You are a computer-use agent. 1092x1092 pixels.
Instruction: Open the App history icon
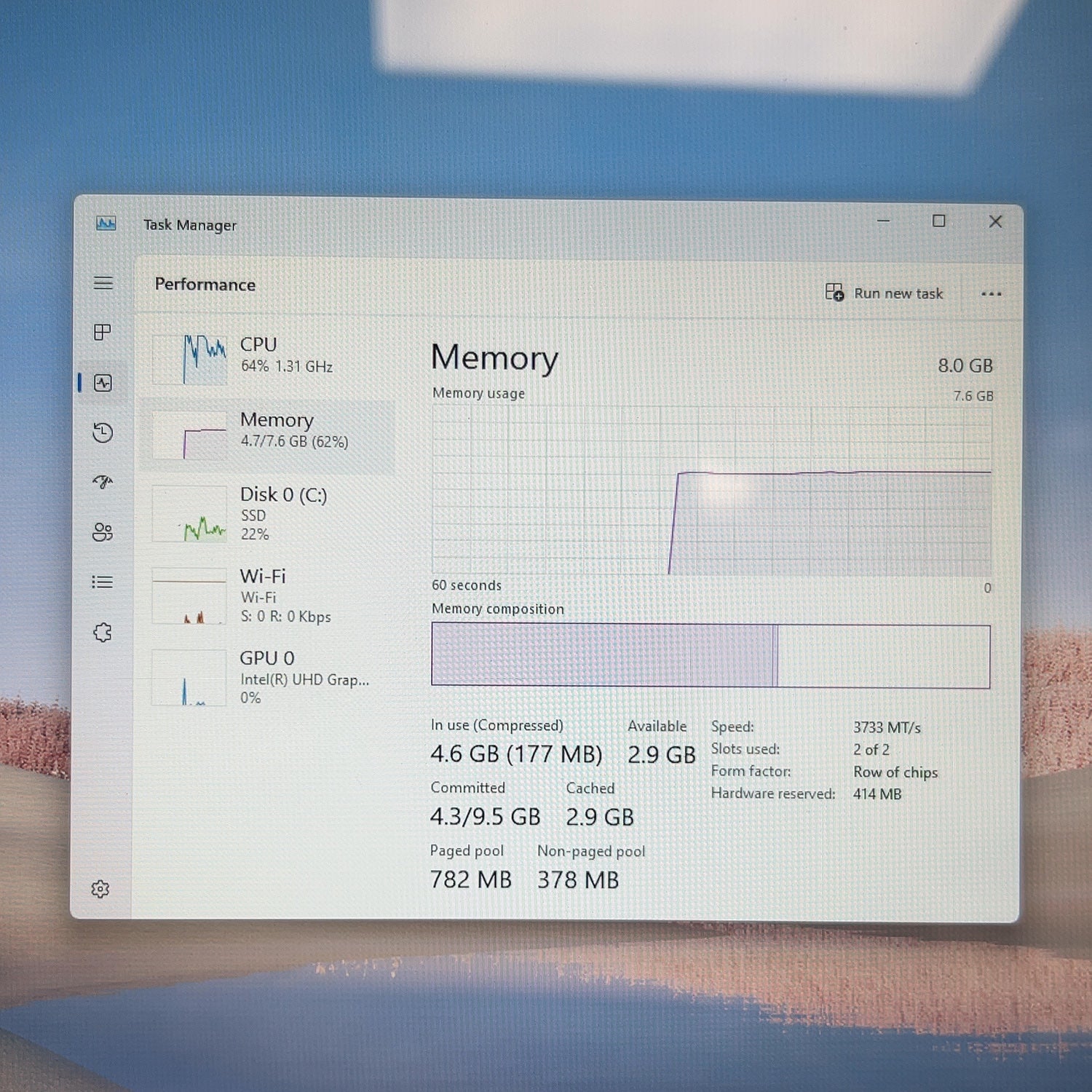tap(103, 432)
